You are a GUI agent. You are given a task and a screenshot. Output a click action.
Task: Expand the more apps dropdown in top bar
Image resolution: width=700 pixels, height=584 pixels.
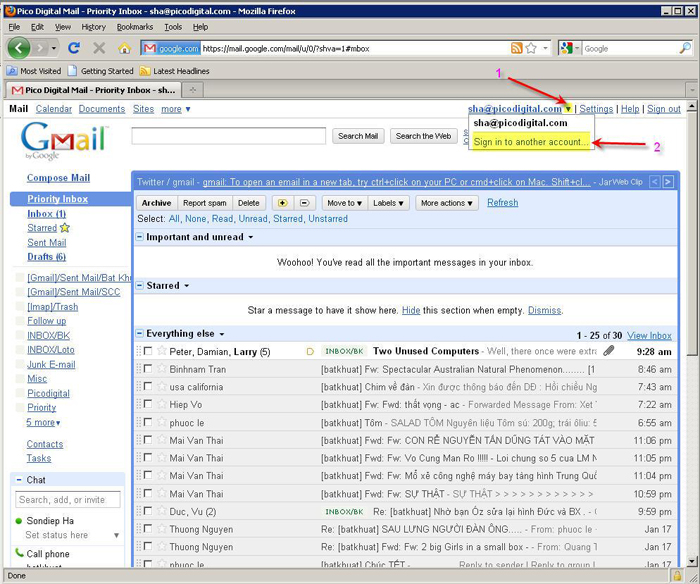pyautogui.click(x=176, y=109)
